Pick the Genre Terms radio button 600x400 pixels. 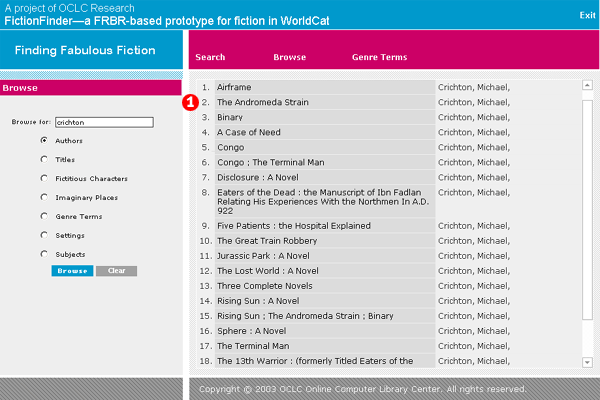[x=44, y=216]
